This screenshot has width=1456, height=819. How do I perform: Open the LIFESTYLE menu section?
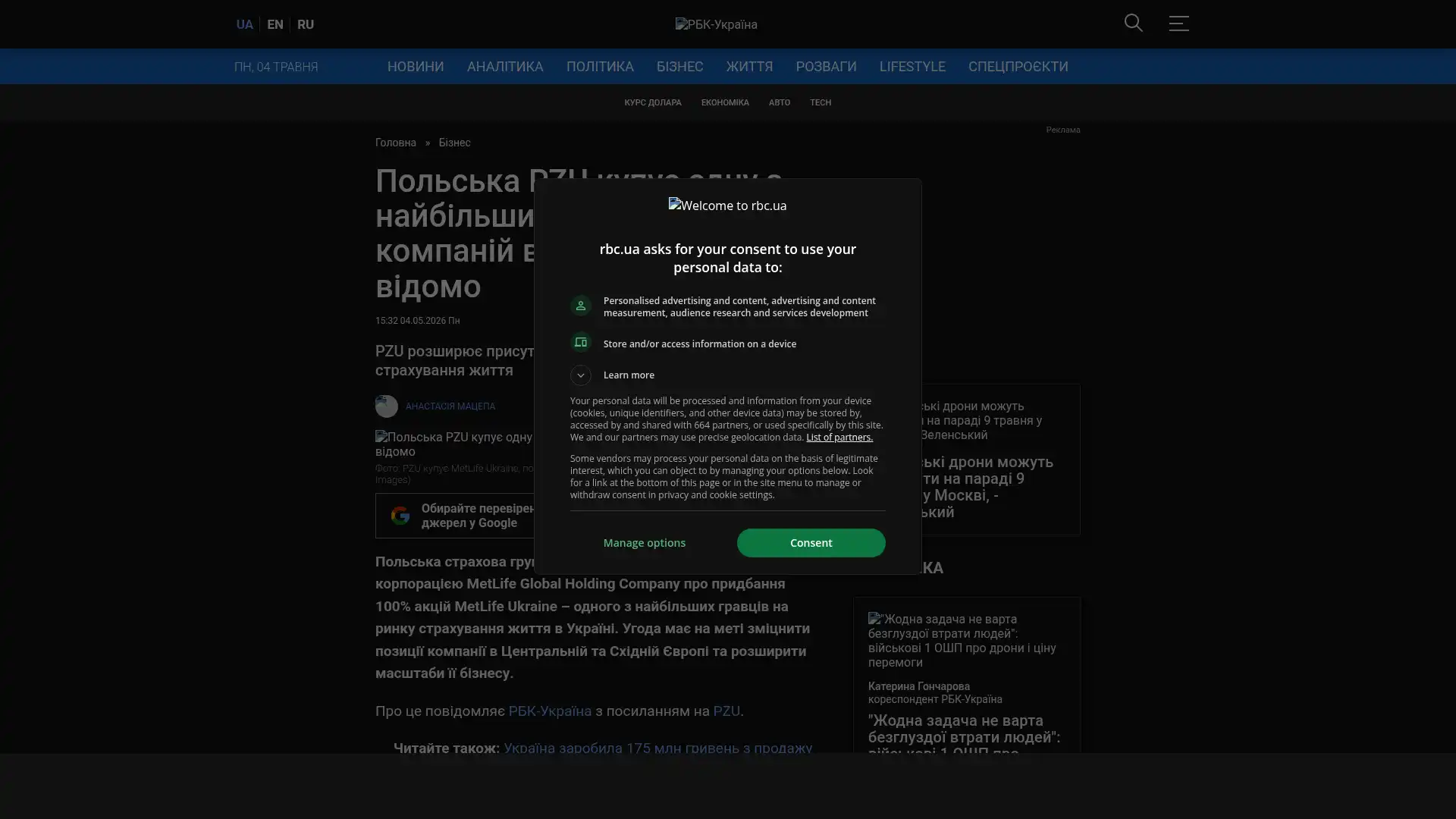pos(912,67)
